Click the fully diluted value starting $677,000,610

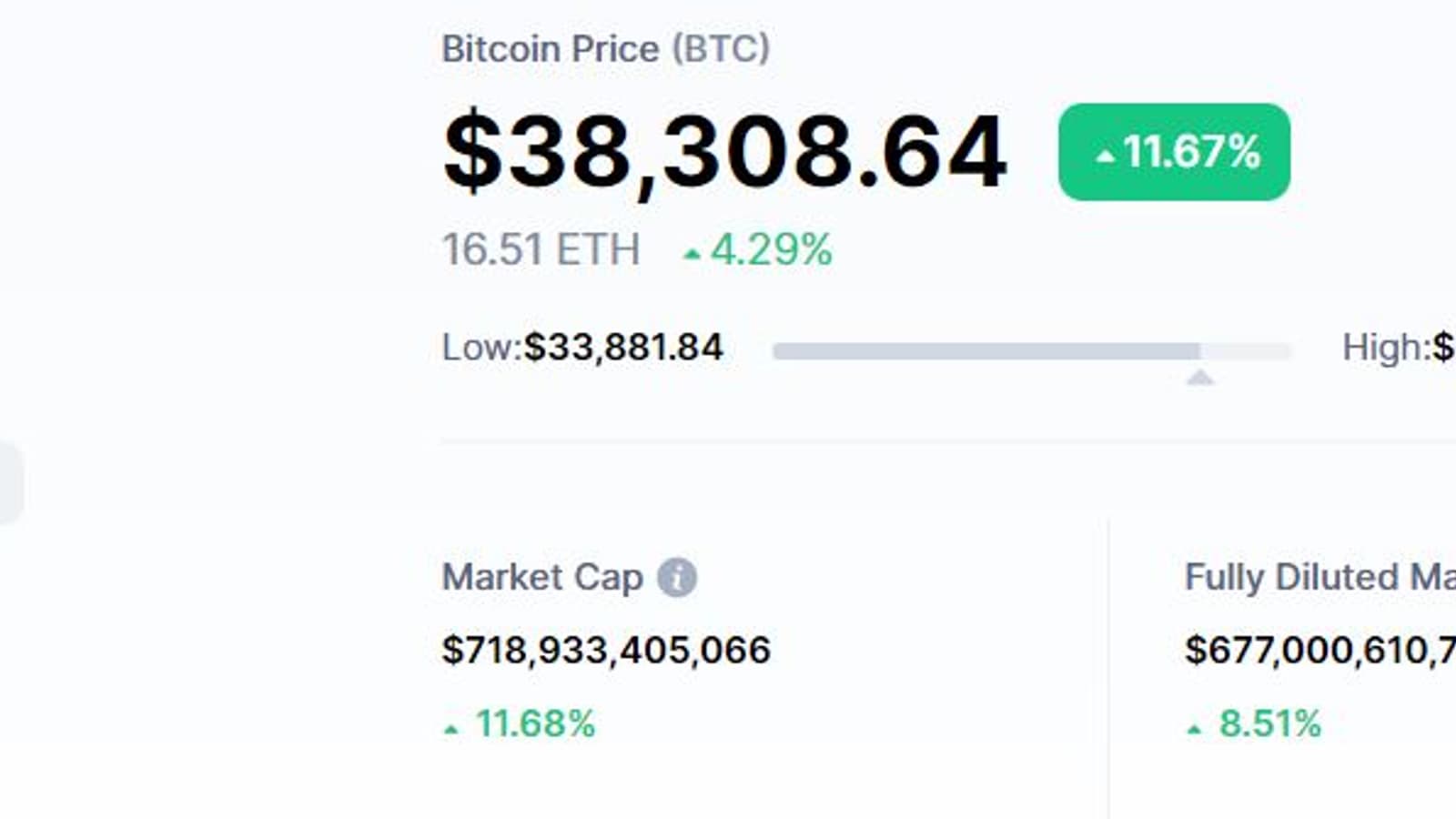[x=1319, y=650]
